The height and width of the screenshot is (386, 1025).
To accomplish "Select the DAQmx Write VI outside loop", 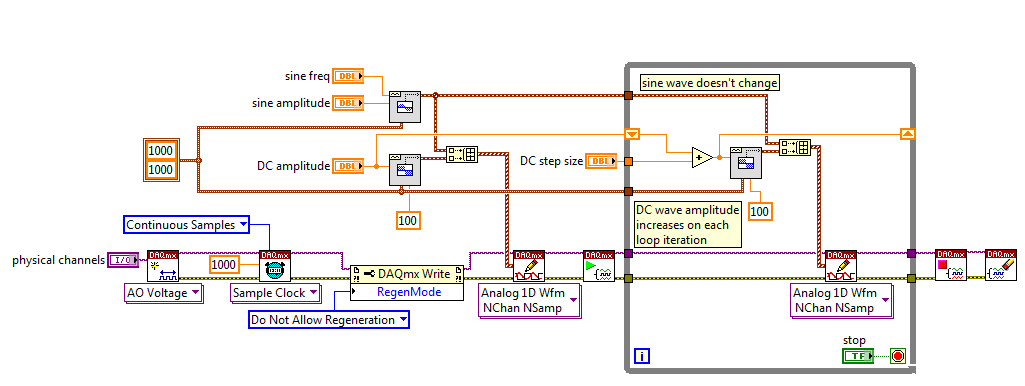I will tap(529, 265).
